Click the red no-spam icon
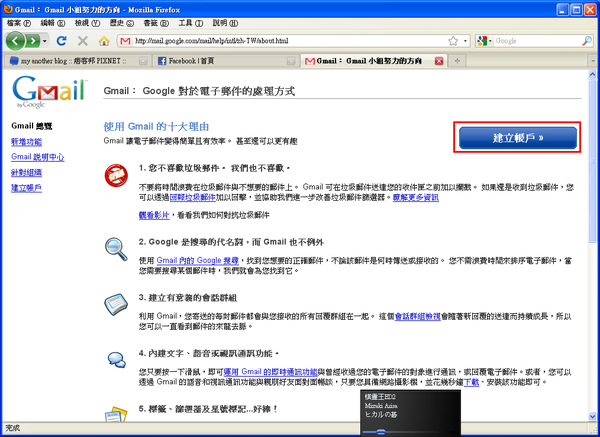The image size is (600, 437). pyautogui.click(x=116, y=176)
